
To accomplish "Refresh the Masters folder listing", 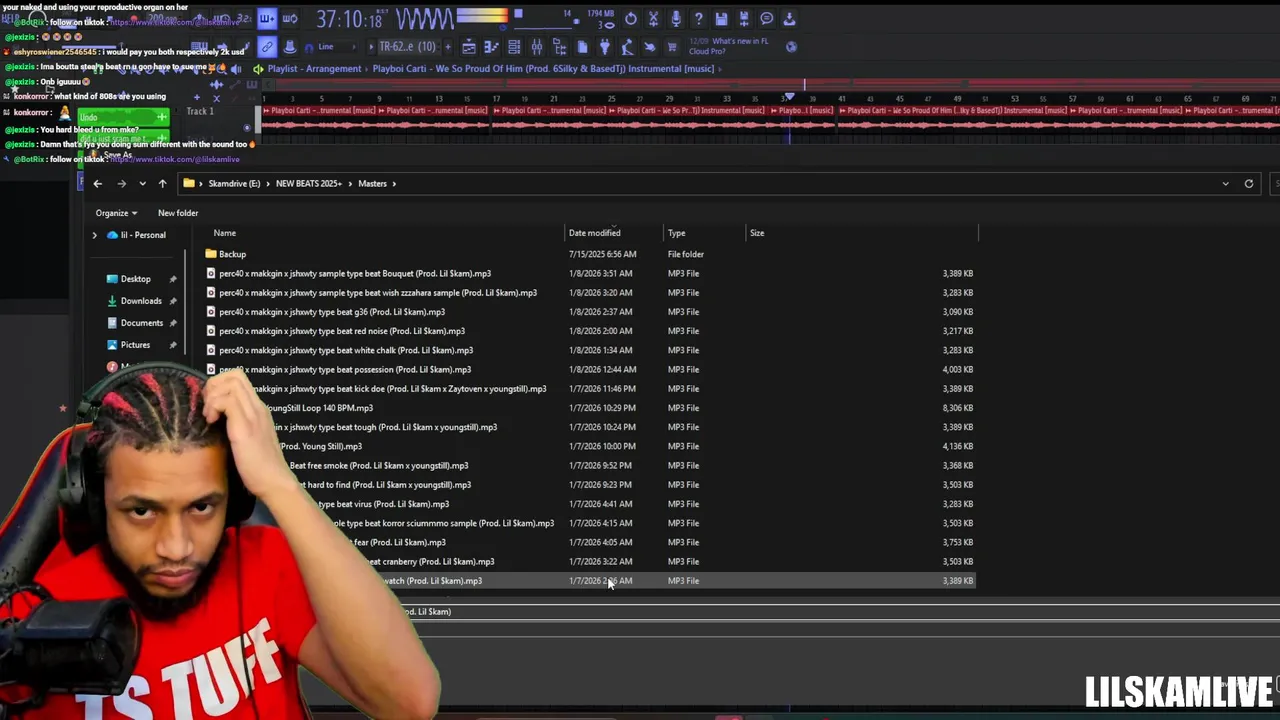I will click(1248, 183).
